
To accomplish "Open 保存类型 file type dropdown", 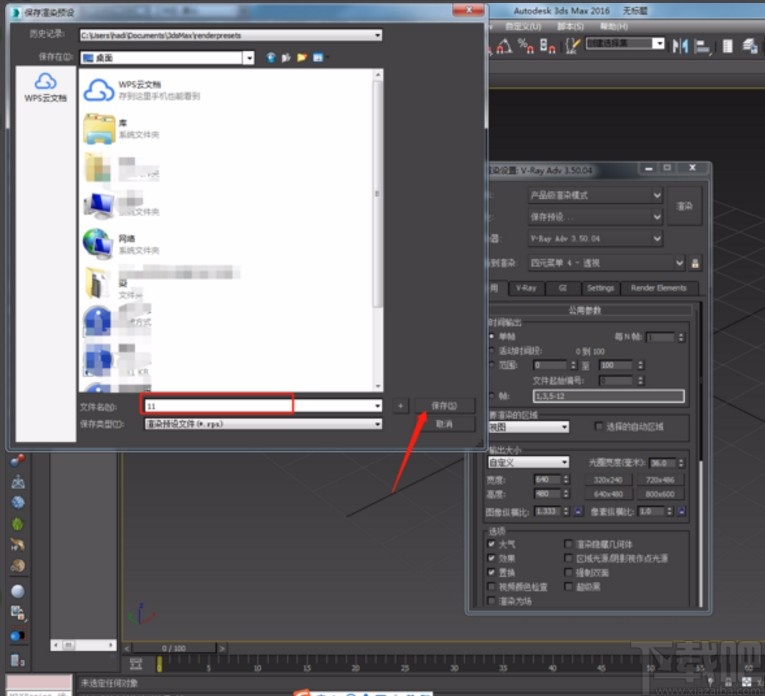I will tap(378, 424).
